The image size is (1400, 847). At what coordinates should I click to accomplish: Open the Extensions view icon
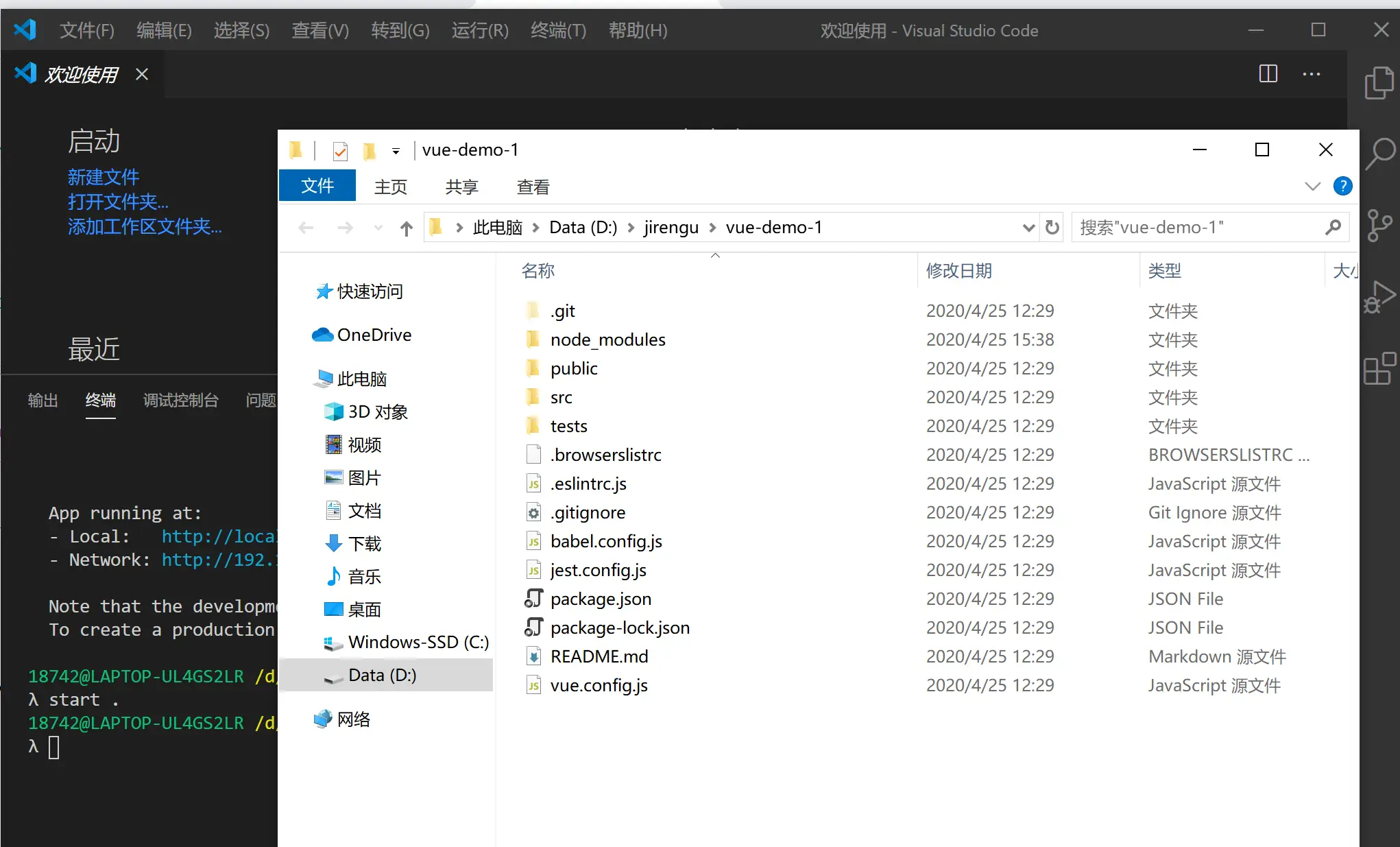[1379, 369]
